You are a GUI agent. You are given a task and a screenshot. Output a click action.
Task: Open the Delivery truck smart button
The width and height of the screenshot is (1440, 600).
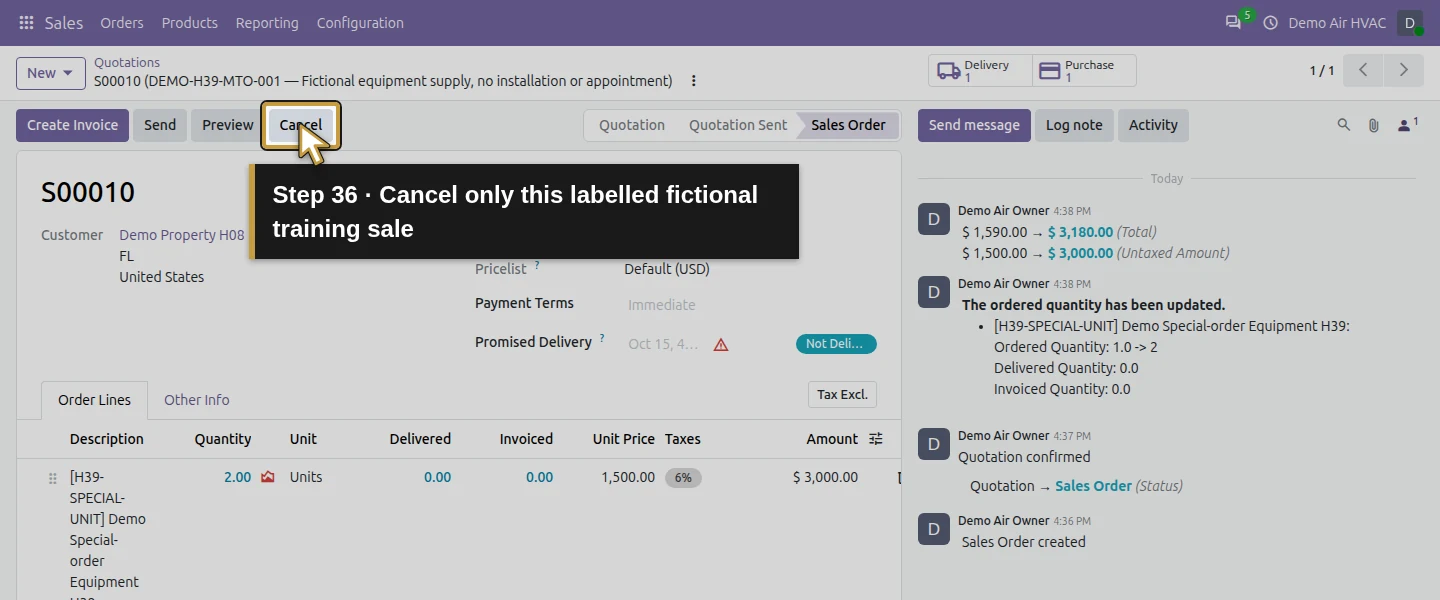point(980,71)
